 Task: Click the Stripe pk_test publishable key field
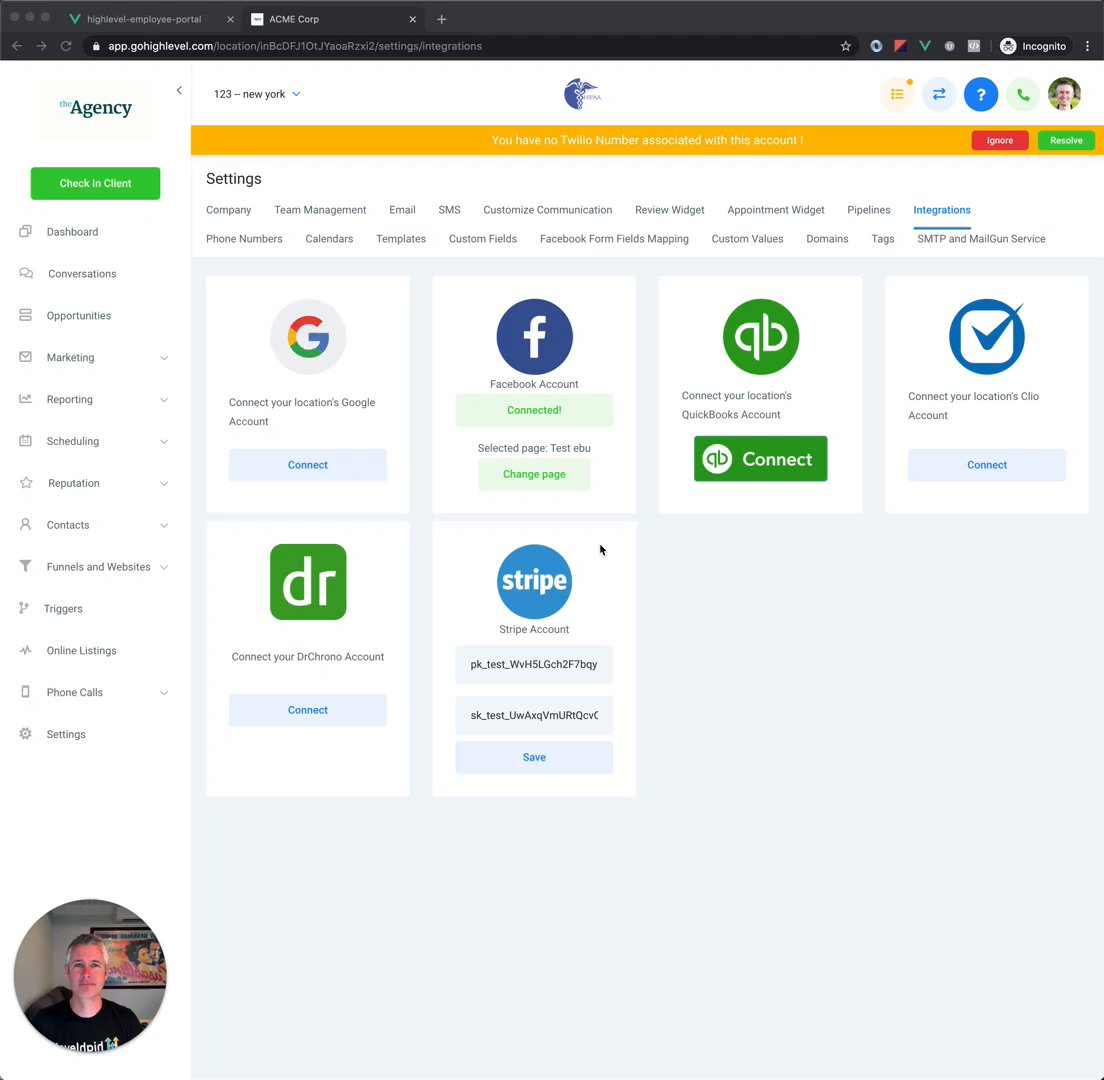point(534,664)
